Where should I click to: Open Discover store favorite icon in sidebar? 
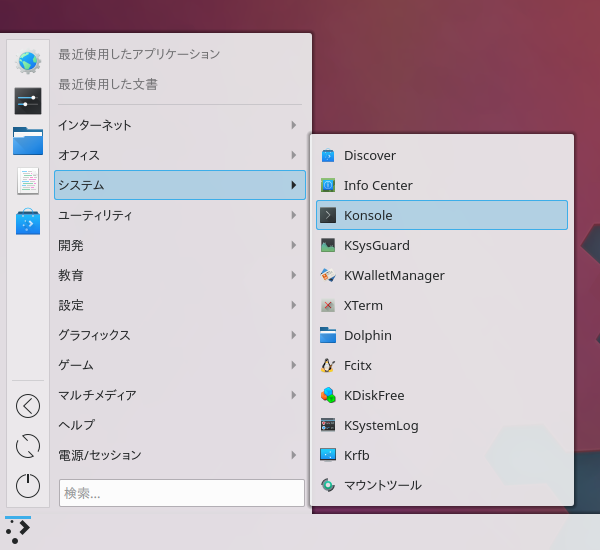[28, 221]
